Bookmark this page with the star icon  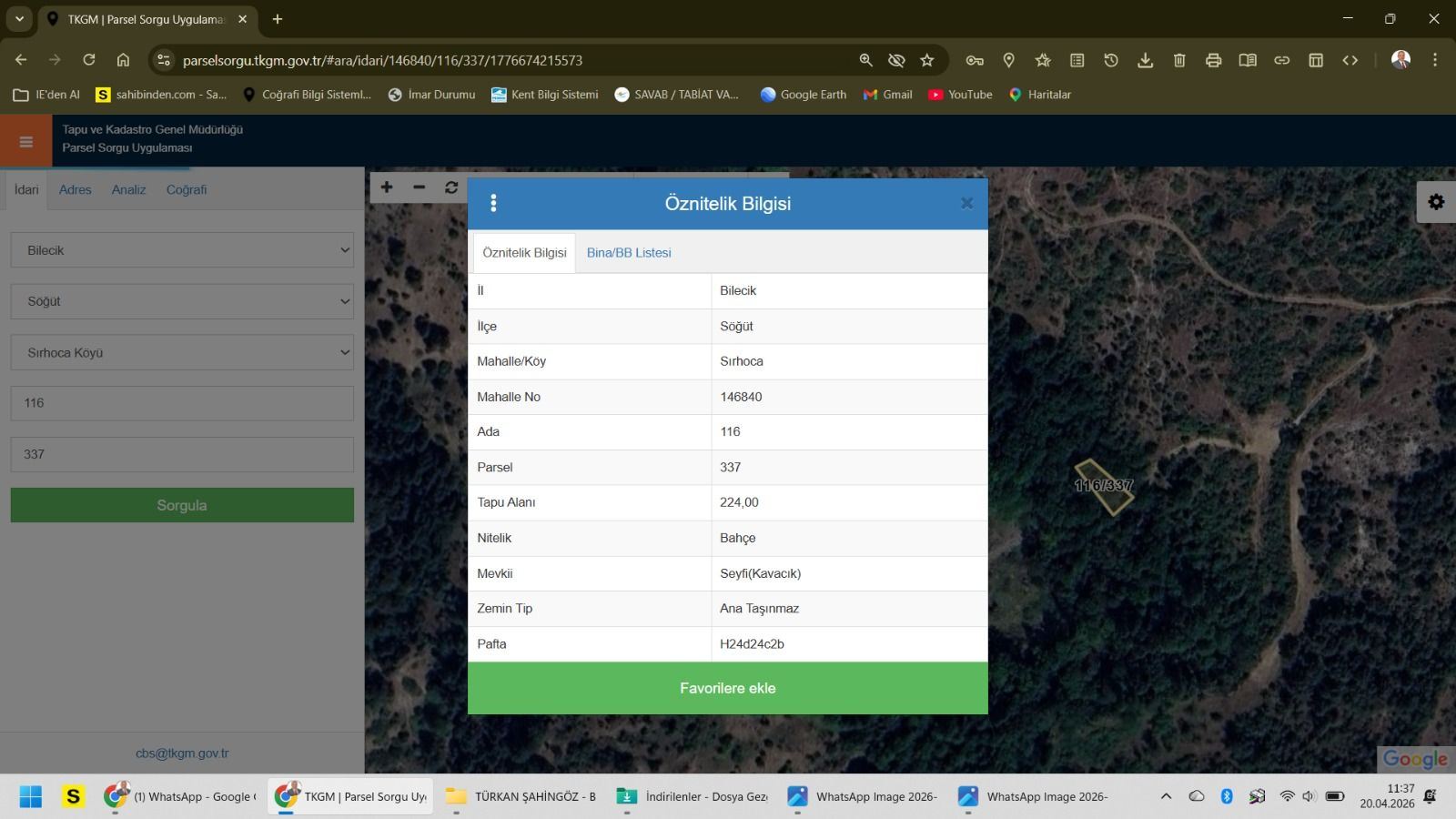click(926, 60)
